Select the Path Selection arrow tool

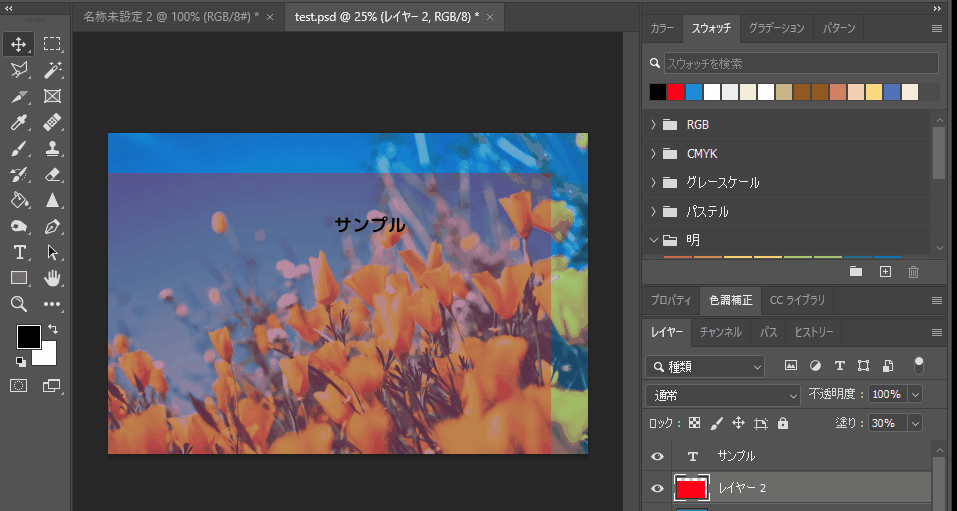52,252
